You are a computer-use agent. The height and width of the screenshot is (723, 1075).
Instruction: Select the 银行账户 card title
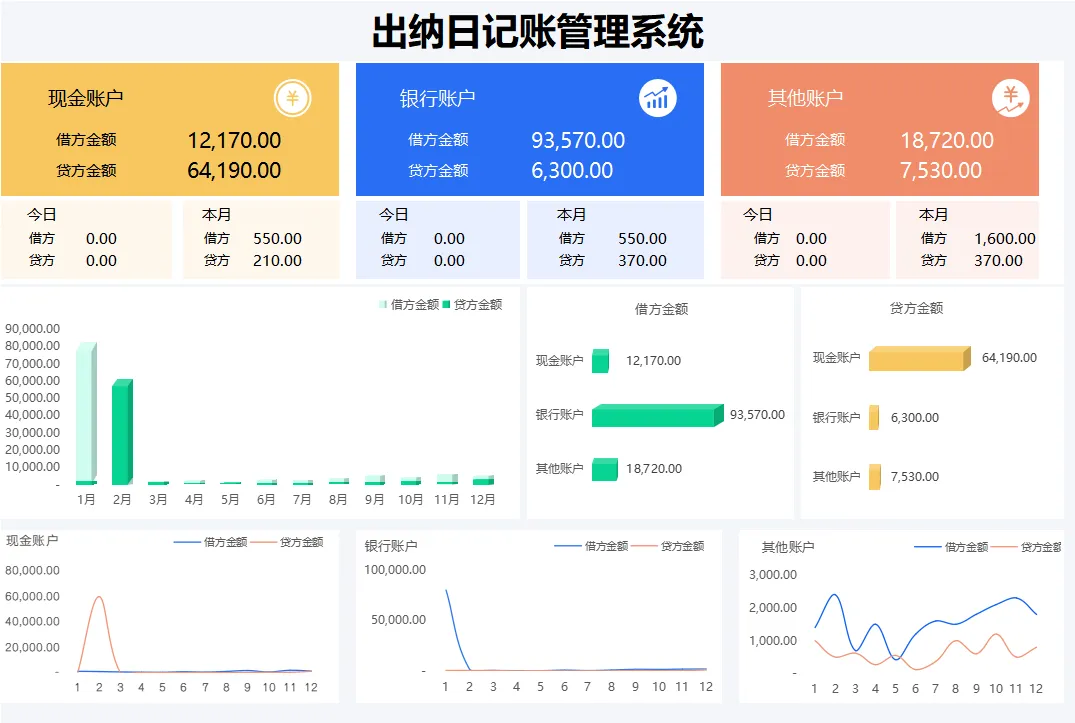(x=437, y=99)
